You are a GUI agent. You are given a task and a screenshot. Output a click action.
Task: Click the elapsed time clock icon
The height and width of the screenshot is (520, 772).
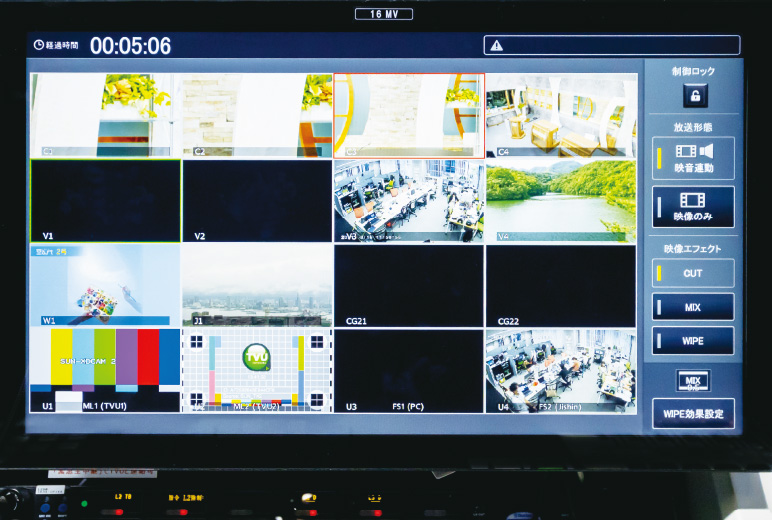click(39, 45)
